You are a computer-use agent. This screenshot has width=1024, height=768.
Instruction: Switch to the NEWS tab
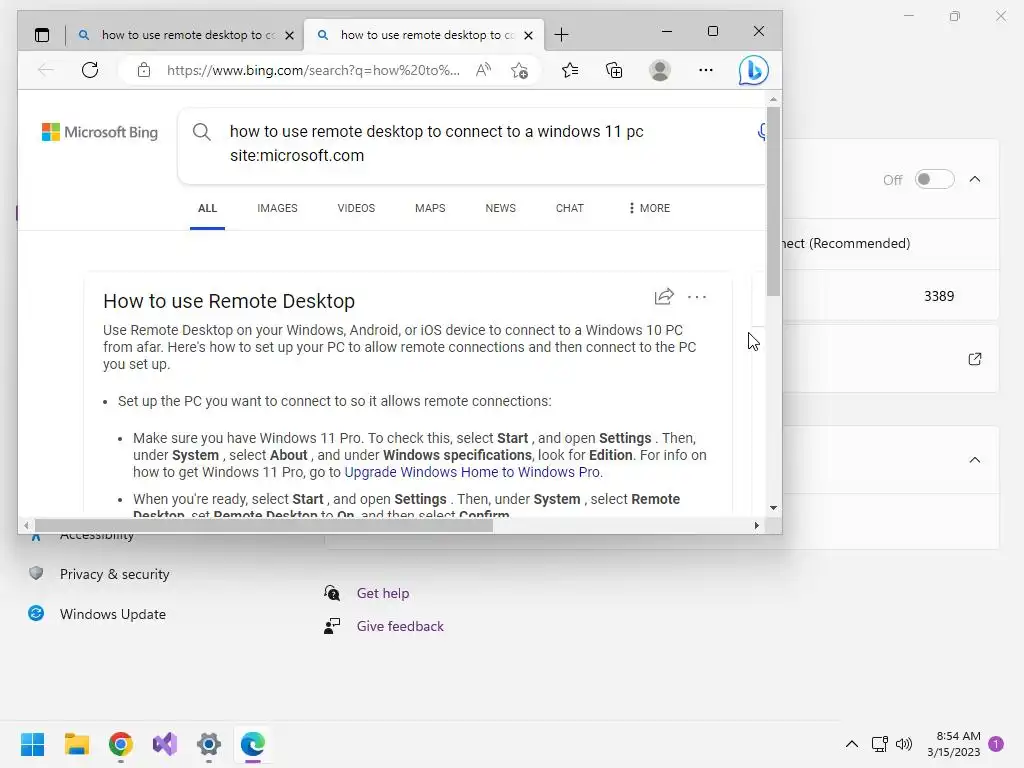pos(500,208)
